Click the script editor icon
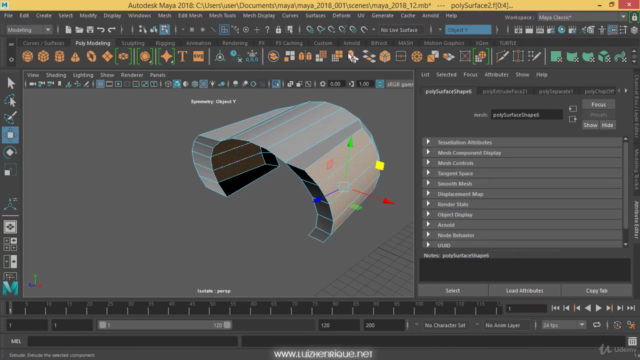The height and width of the screenshot is (360, 640). coord(632,341)
